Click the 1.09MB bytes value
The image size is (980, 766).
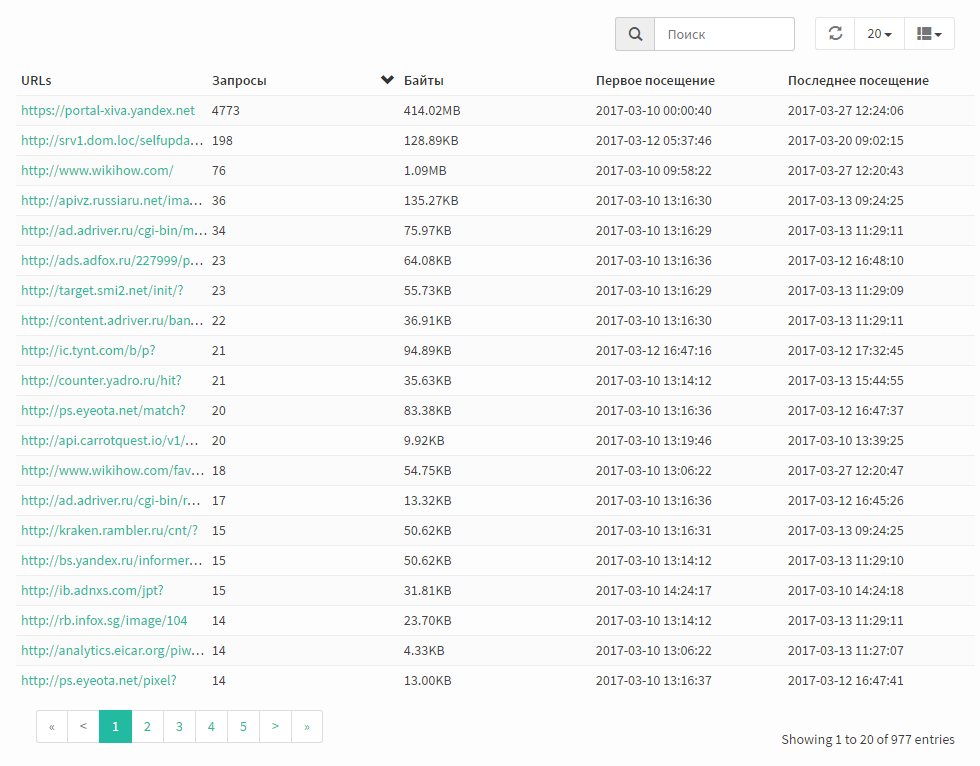coord(425,171)
